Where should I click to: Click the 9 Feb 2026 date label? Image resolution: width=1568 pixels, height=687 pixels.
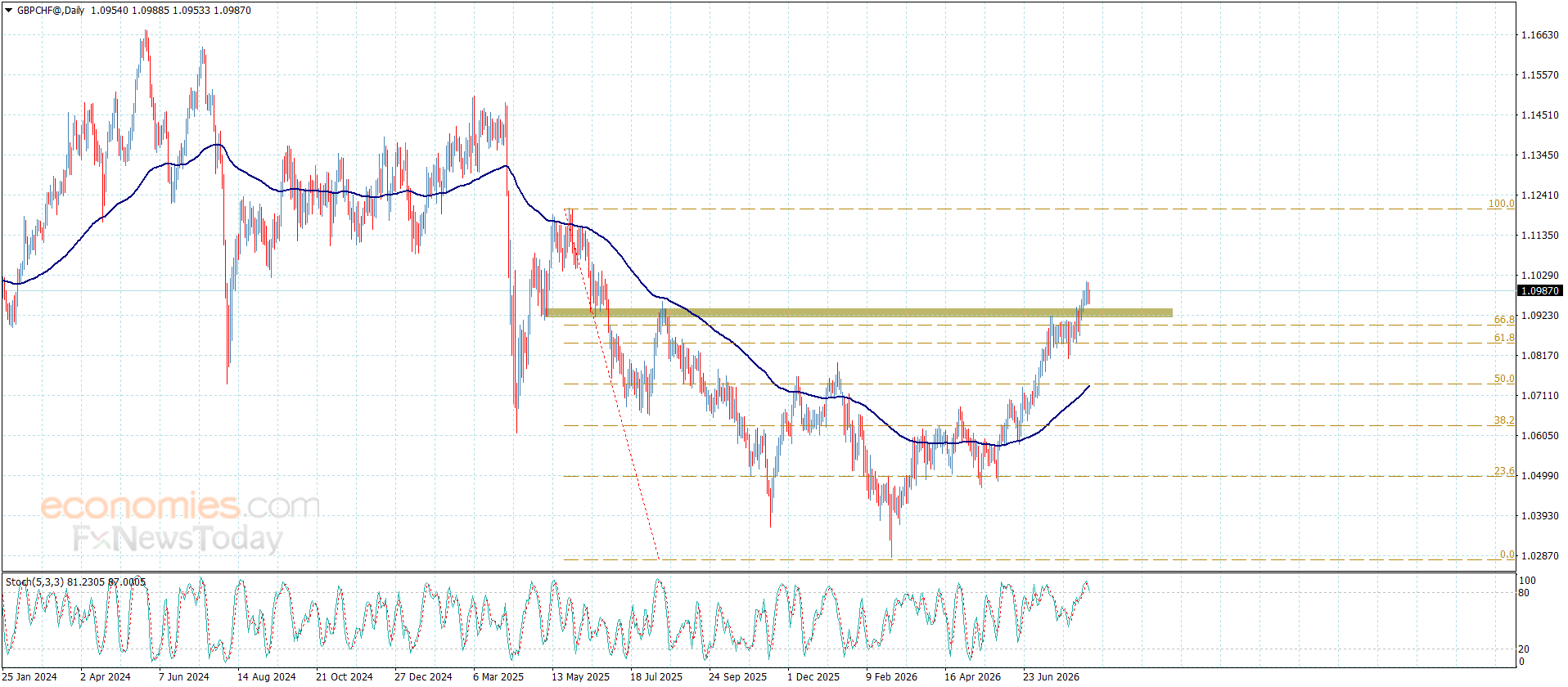892,677
